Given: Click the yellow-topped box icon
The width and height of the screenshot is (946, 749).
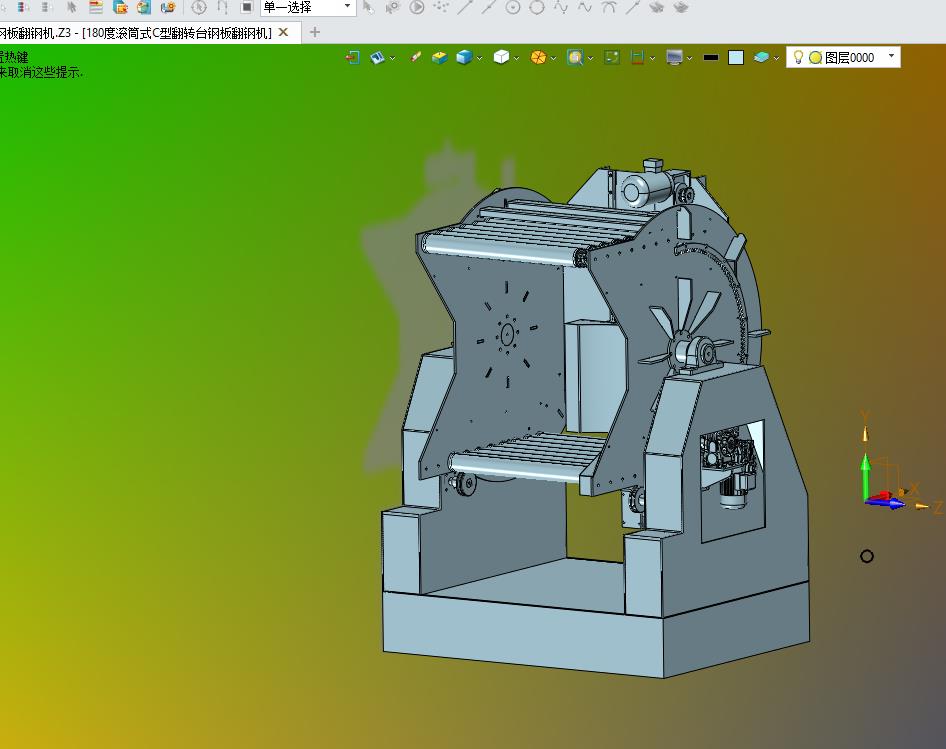Looking at the screenshot, I should 440,57.
